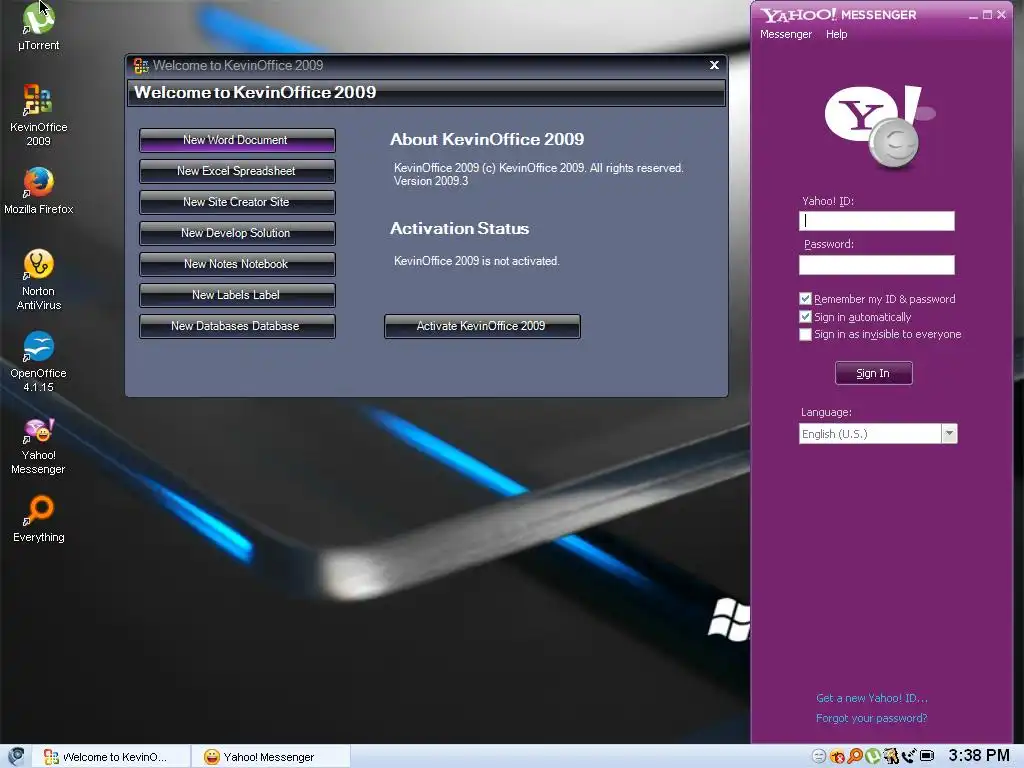Viewport: 1024px width, 768px height.
Task: Close the Welcome to KevinOffice 2009 dialog
Action: pos(714,65)
